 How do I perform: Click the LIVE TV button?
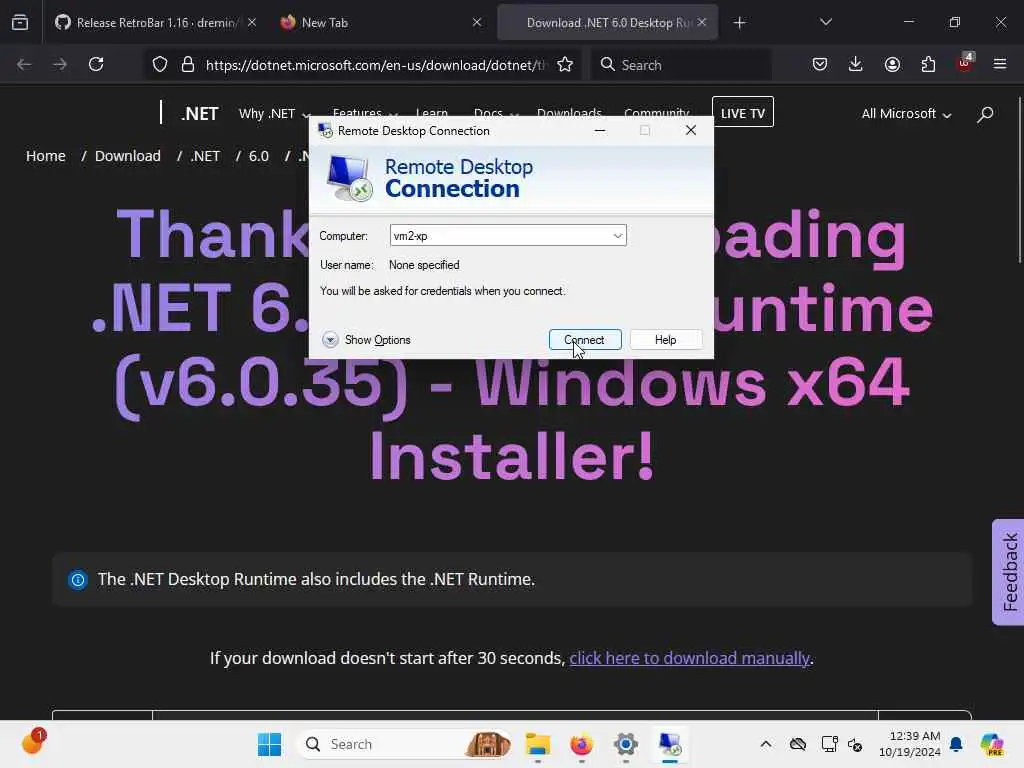[743, 112]
